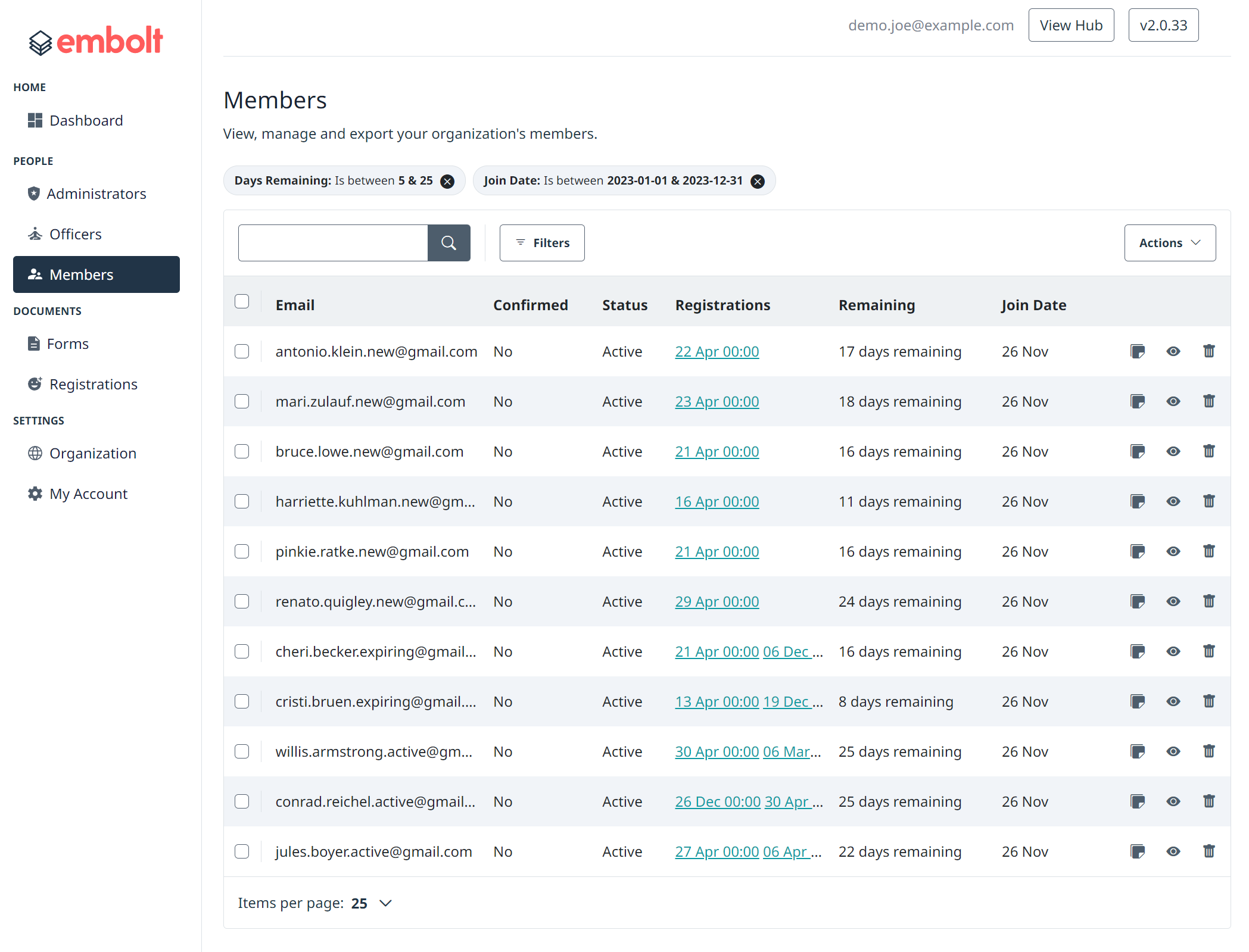The height and width of the screenshot is (952, 1249).
Task: Click the trash icon for the jules.boyer.active row
Action: coord(1208,851)
